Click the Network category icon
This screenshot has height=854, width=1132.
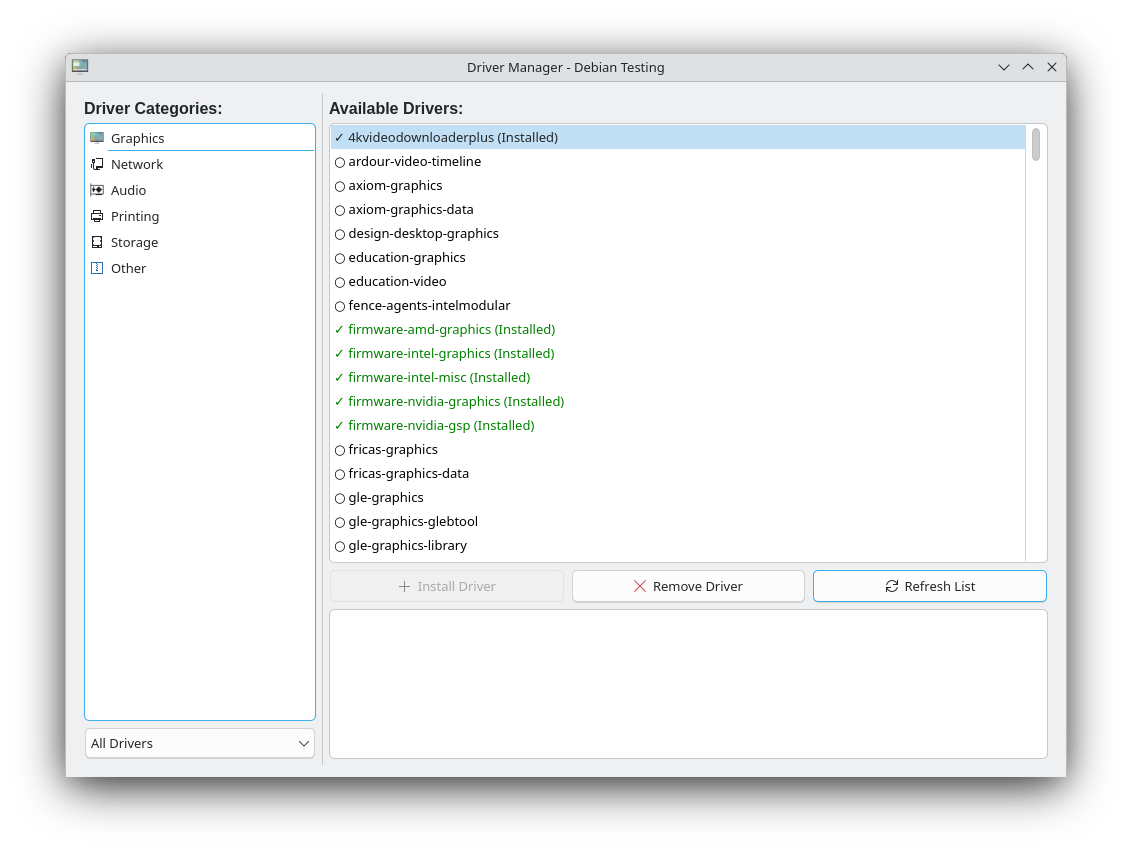(x=97, y=164)
